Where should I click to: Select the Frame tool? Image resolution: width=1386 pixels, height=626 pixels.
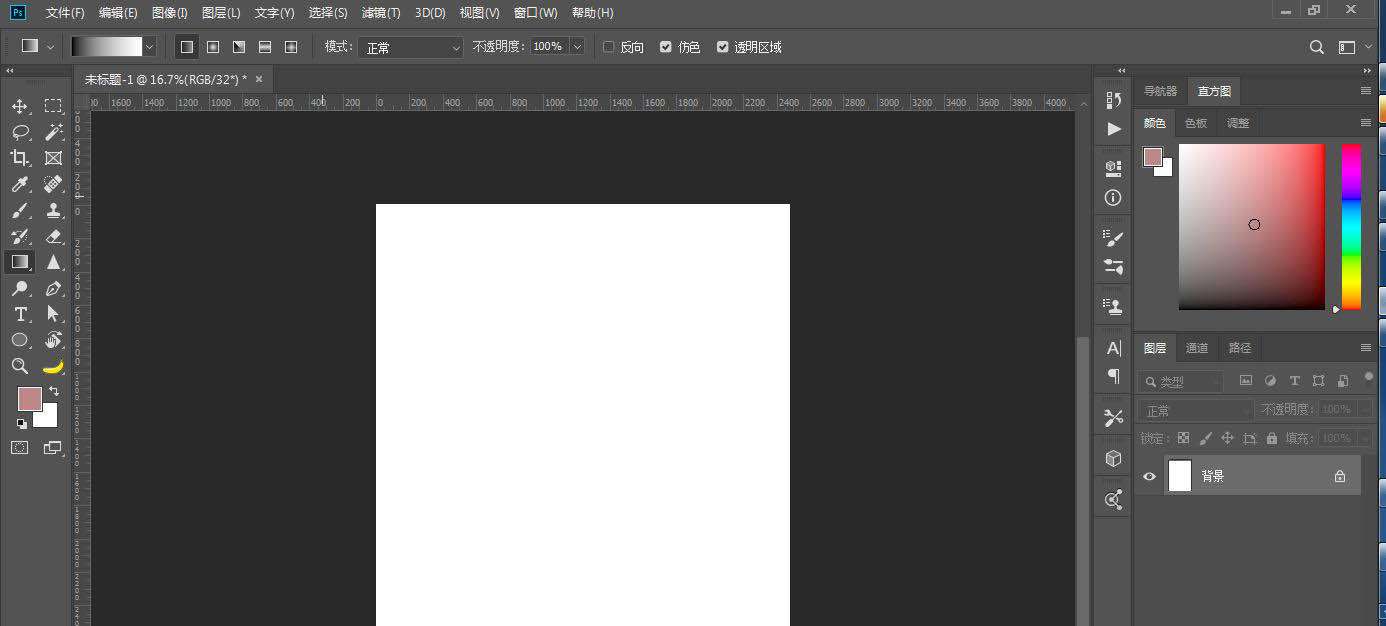[x=53, y=158]
